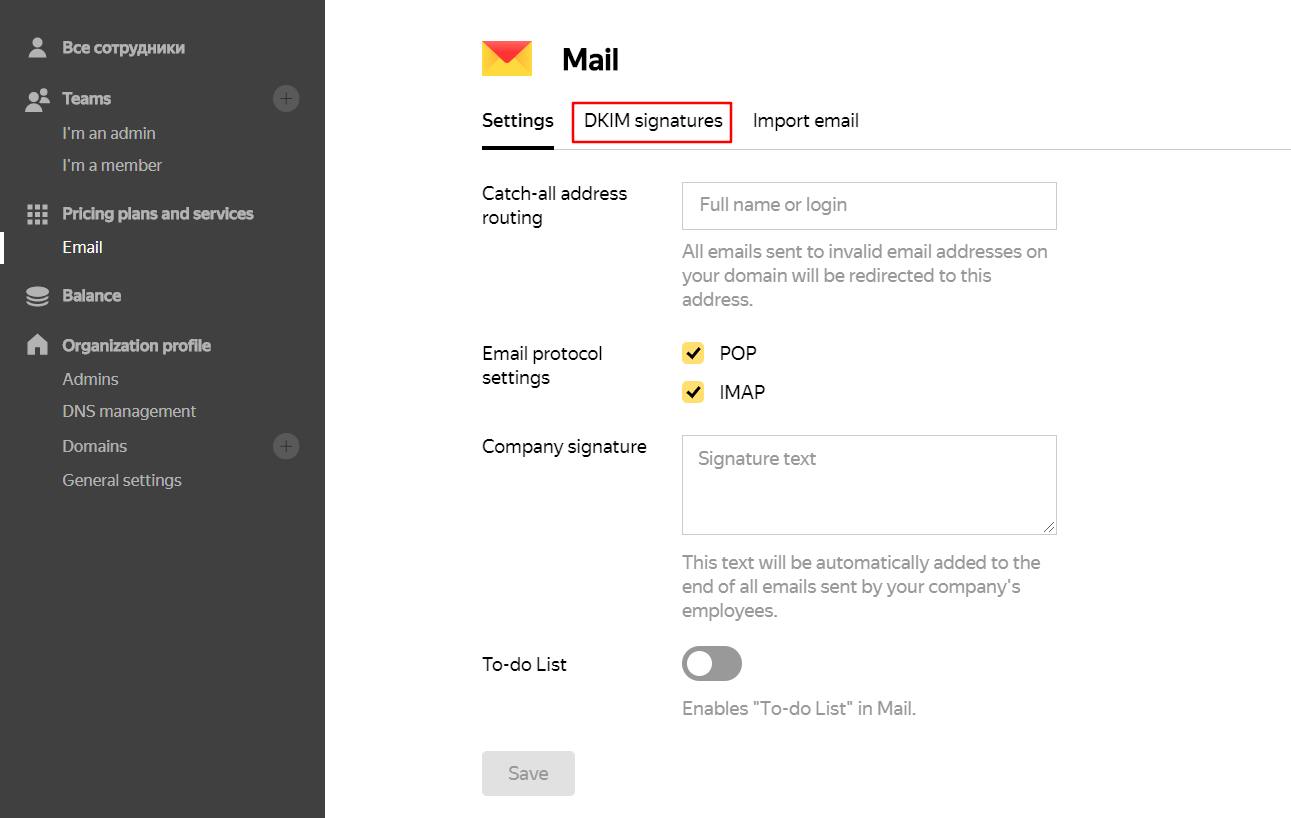The height and width of the screenshot is (818, 1291).
Task: Enable the To-do List toggle
Action: click(712, 664)
